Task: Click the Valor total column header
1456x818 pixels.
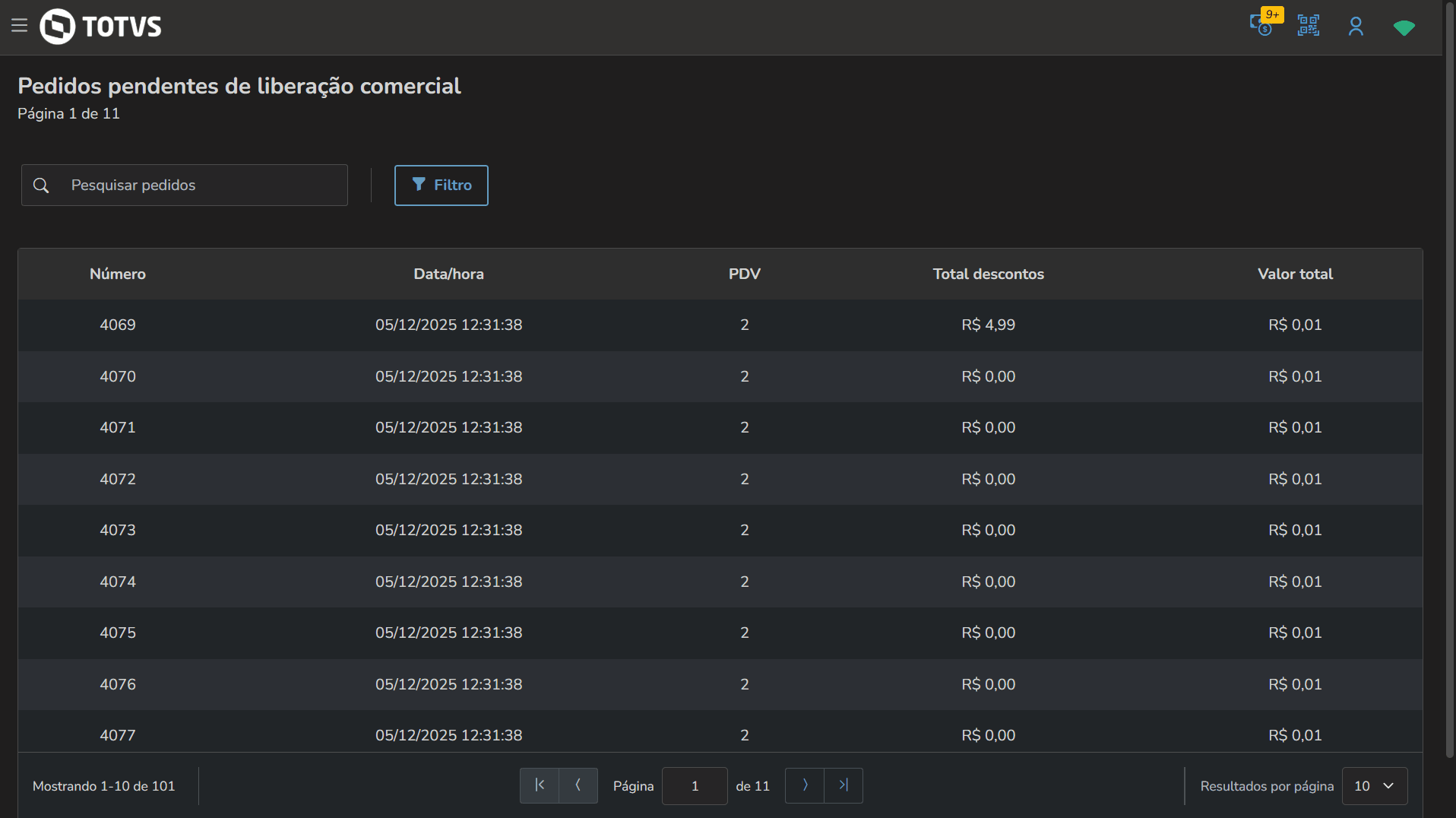Action: coord(1295,274)
